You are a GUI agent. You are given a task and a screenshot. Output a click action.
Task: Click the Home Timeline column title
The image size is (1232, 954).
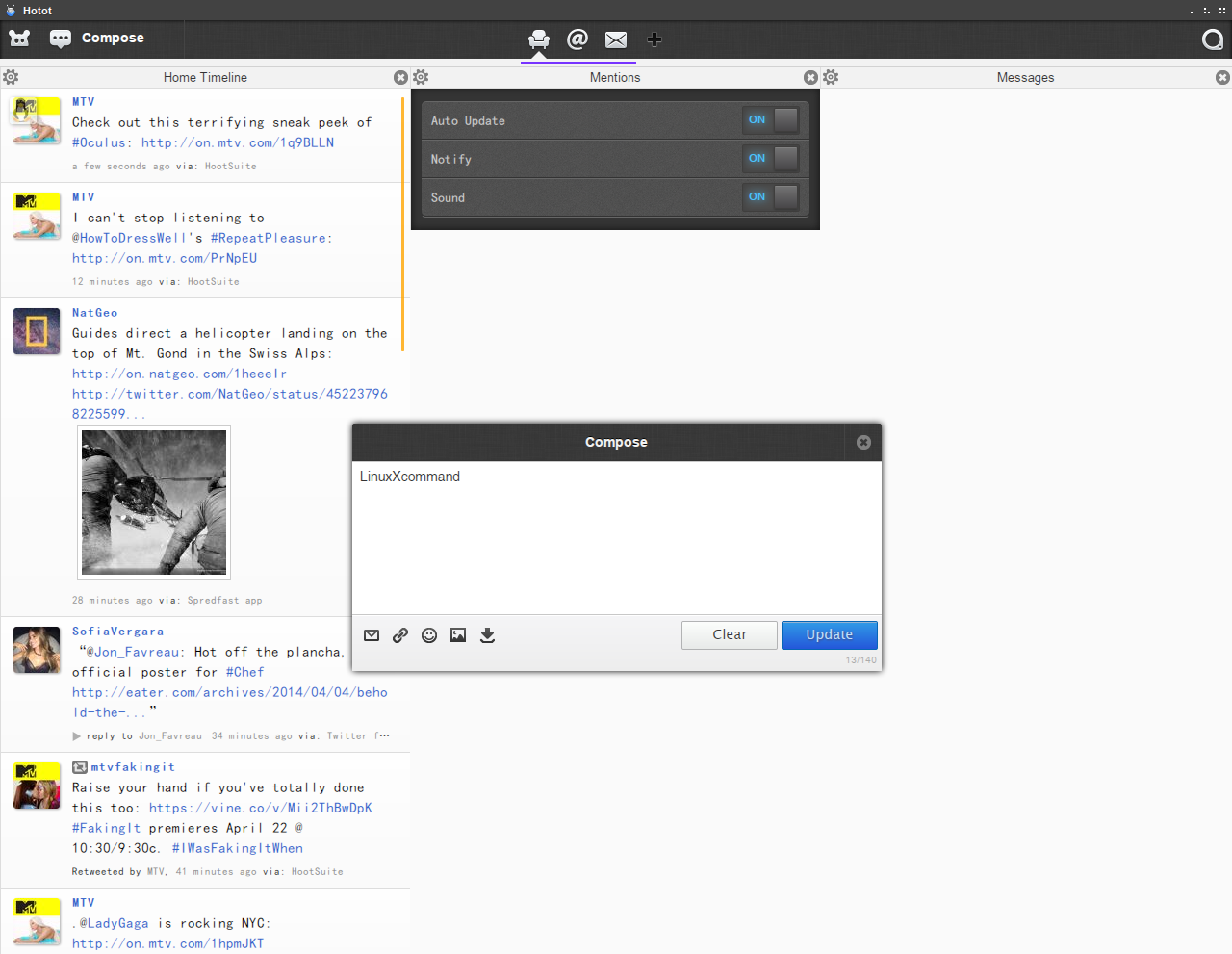[205, 77]
